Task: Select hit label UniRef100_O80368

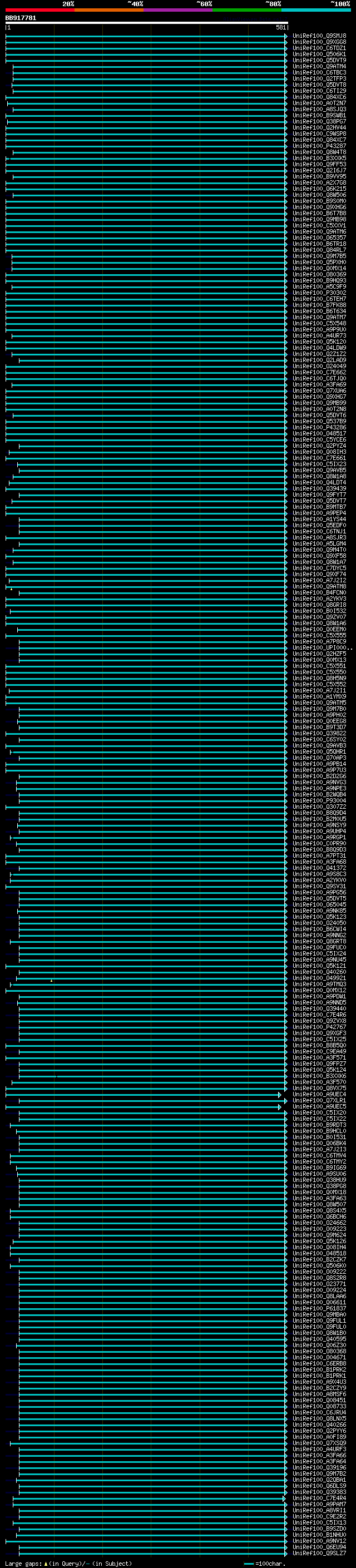Action: pyautogui.click(x=319, y=1351)
